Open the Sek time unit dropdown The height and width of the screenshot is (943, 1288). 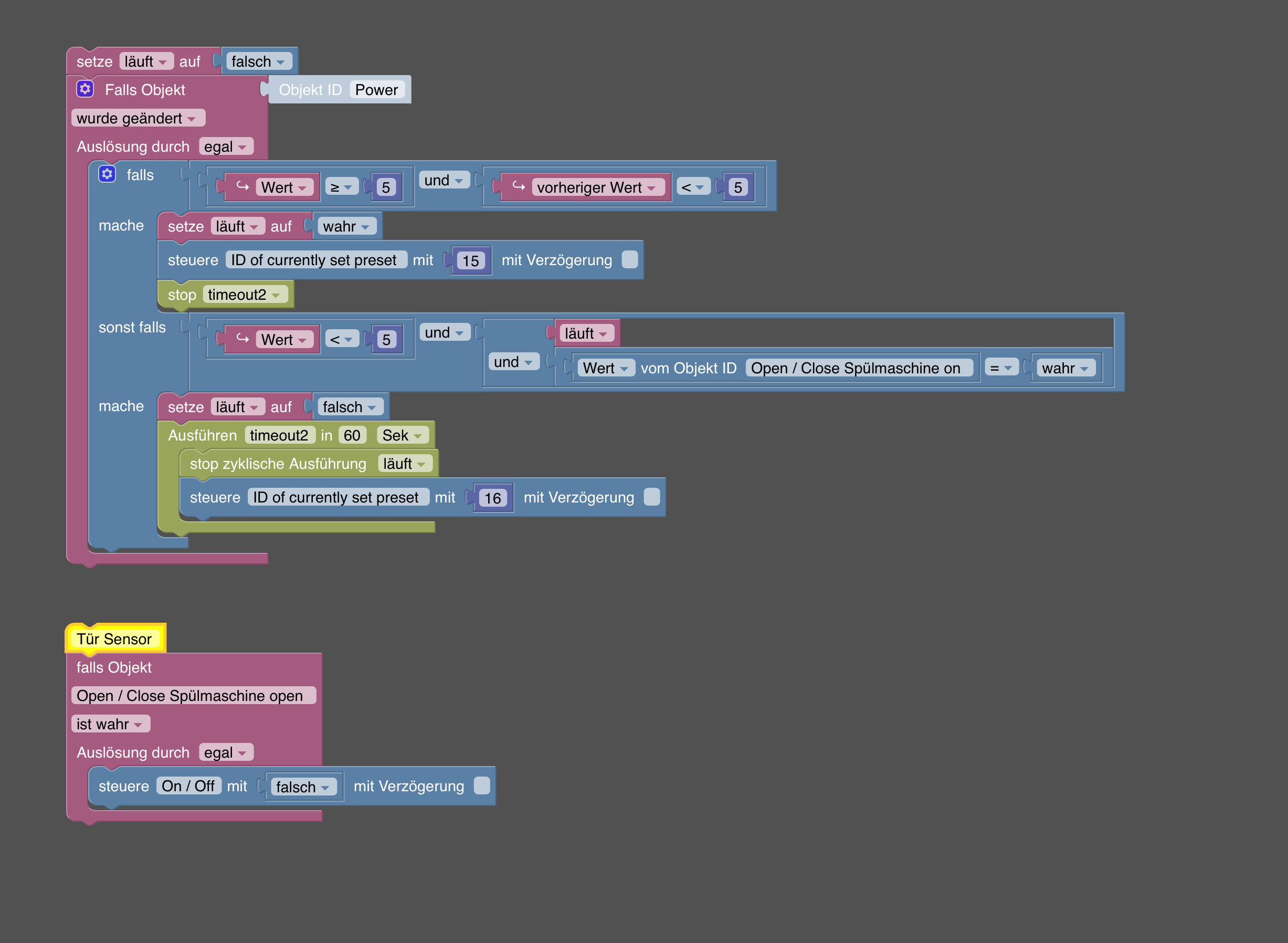point(403,436)
